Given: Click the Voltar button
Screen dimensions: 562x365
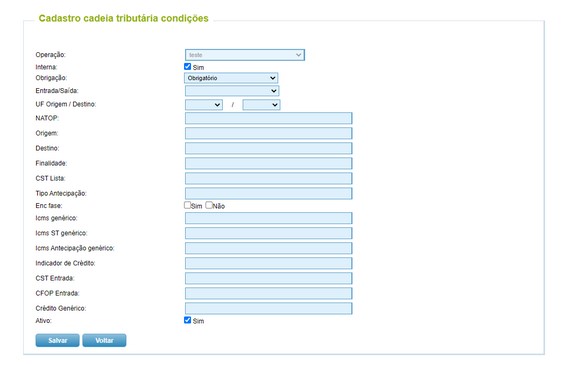Looking at the screenshot, I should tap(104, 340).
